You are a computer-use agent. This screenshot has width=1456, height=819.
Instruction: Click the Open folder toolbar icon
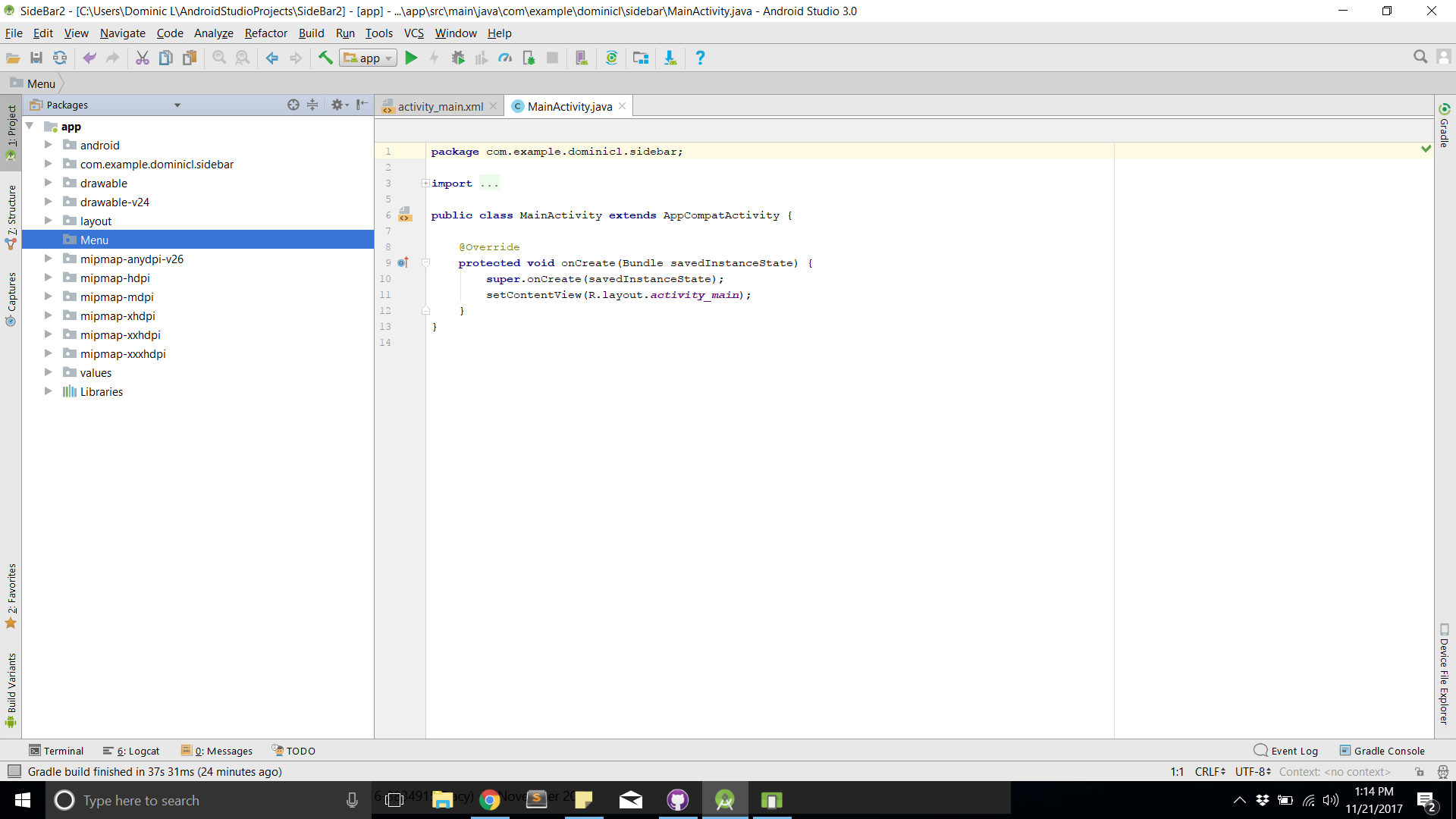coord(13,58)
